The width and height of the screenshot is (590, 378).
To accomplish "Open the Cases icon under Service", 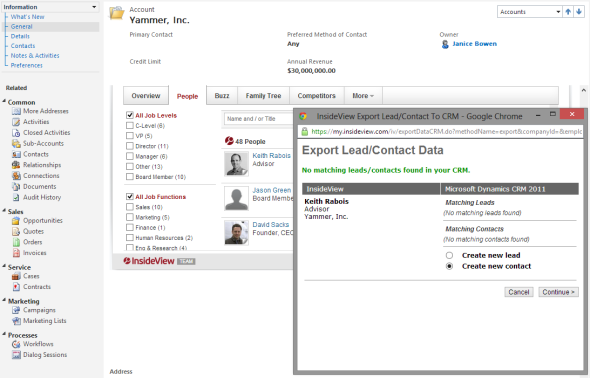I will point(16,276).
